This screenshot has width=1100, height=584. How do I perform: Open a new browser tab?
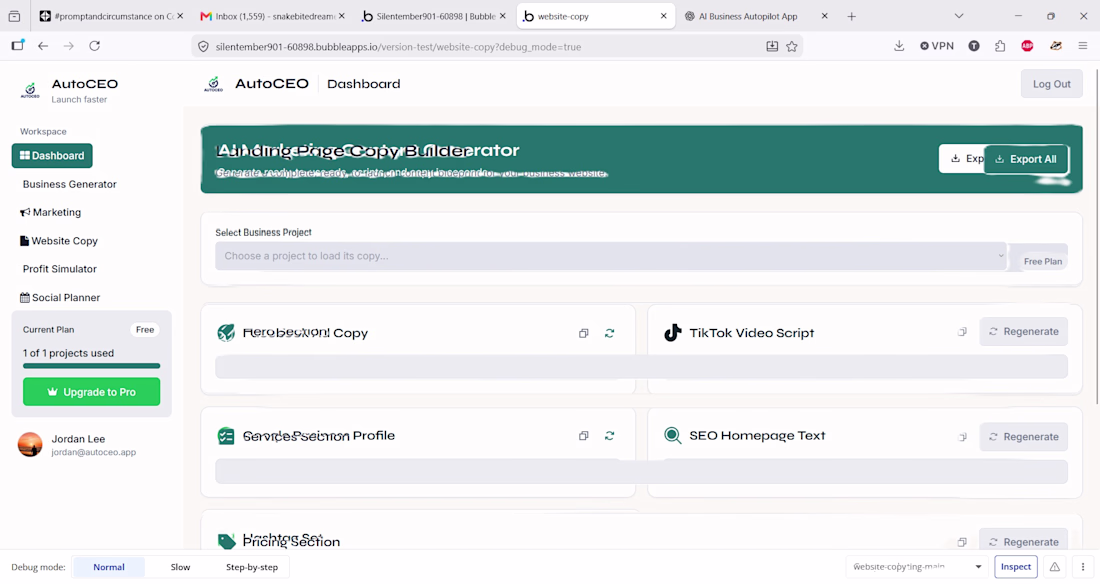[852, 16]
